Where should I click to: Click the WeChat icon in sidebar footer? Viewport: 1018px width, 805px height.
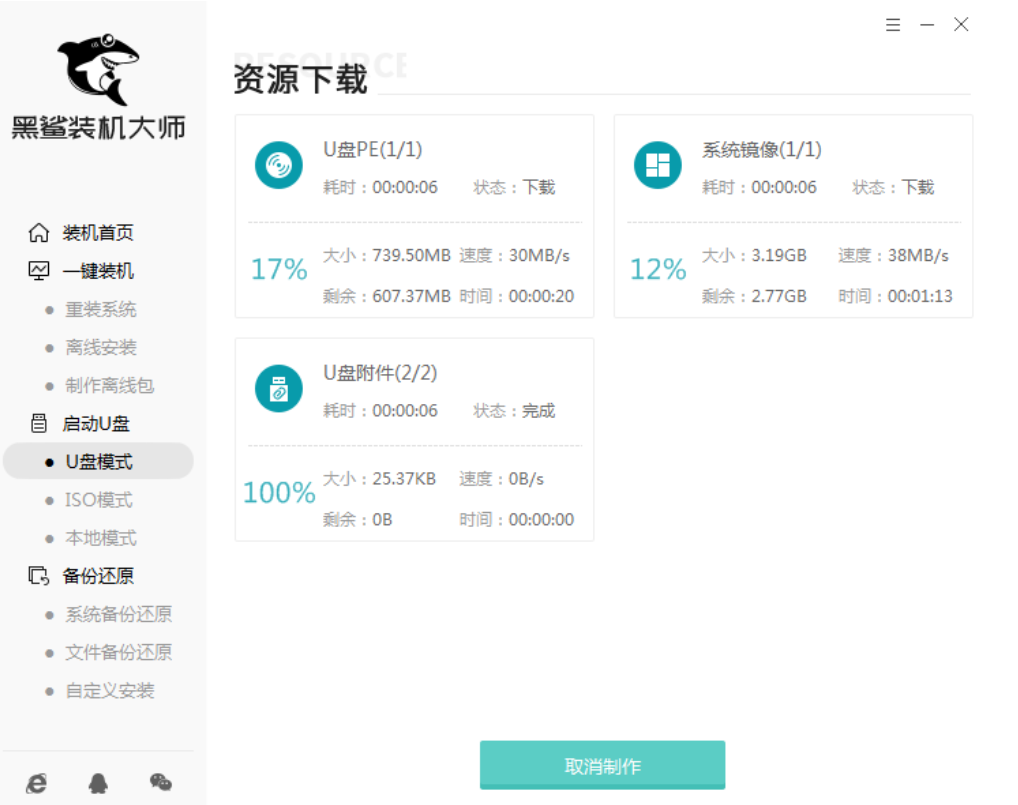tap(160, 783)
